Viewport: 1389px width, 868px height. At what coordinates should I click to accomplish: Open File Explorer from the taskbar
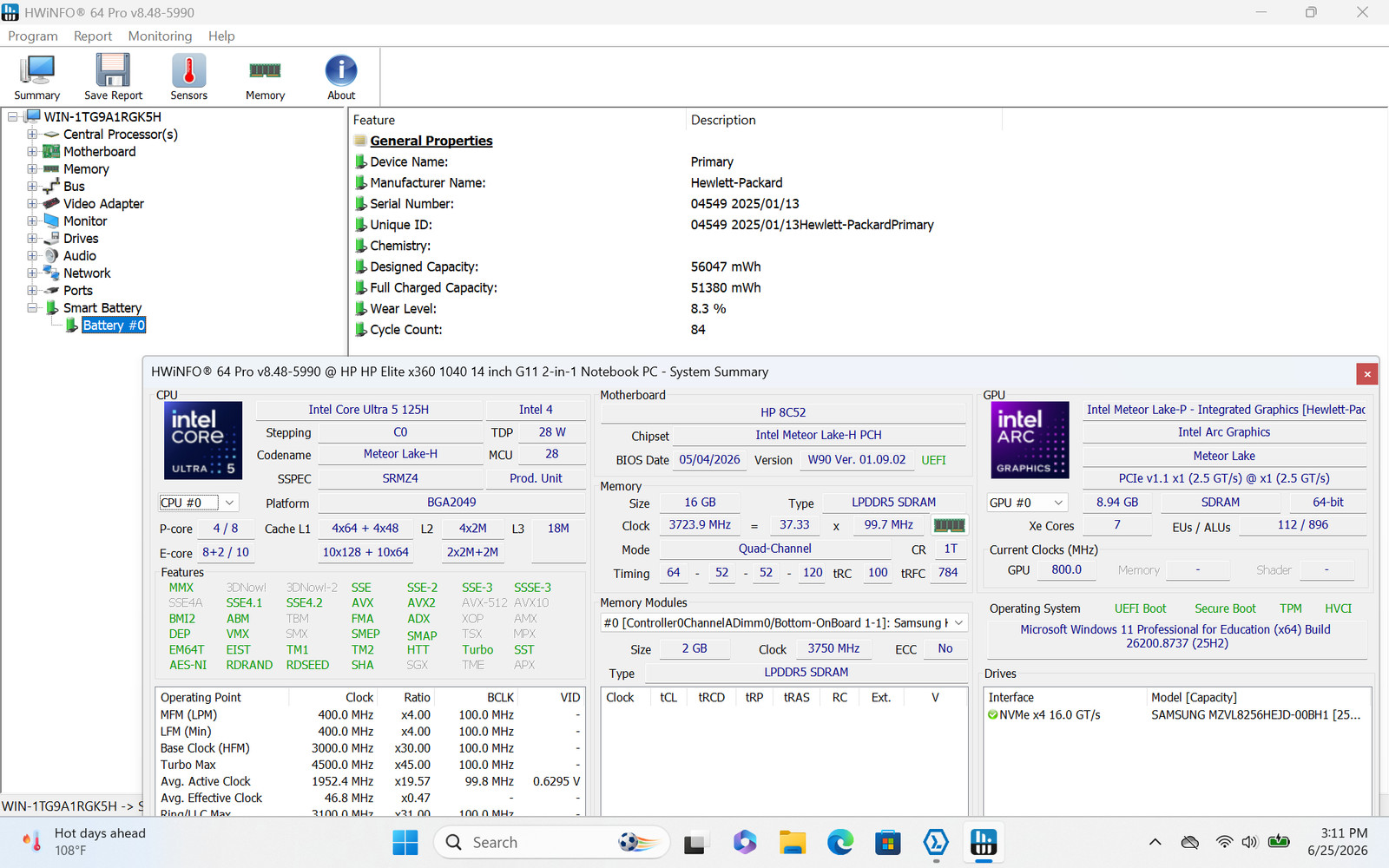coord(792,842)
